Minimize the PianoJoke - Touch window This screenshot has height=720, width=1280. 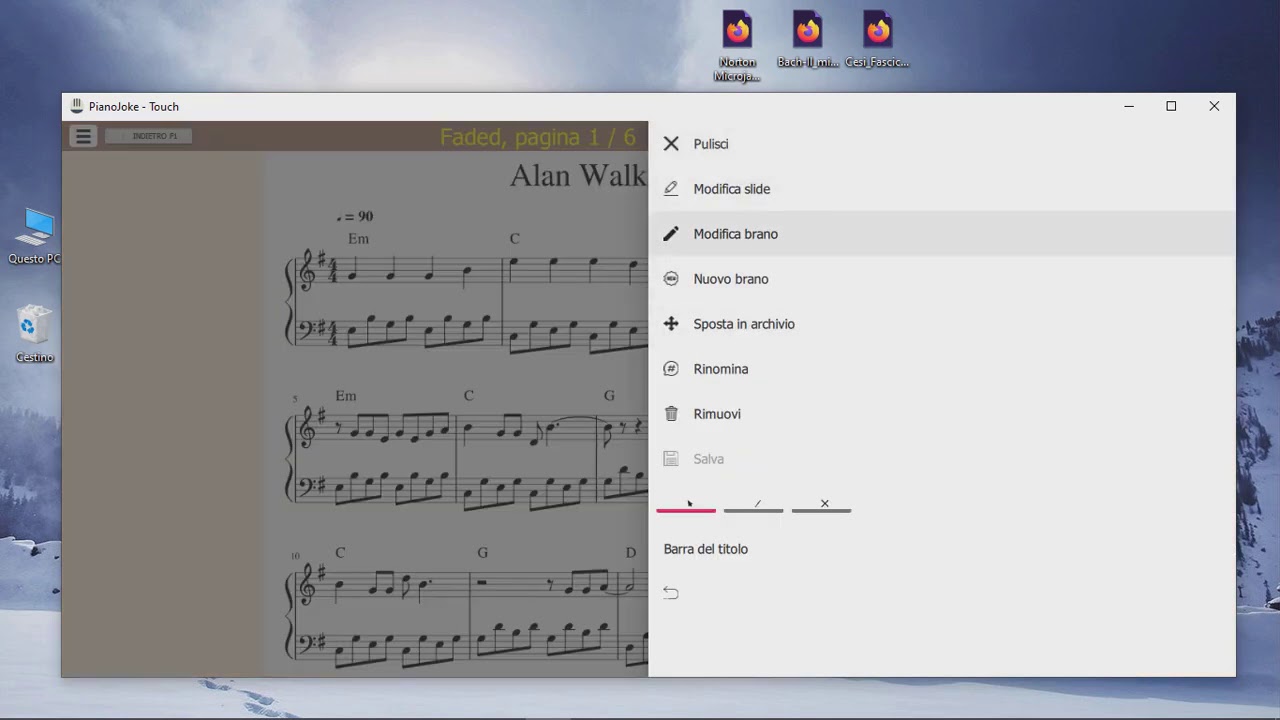point(1129,106)
